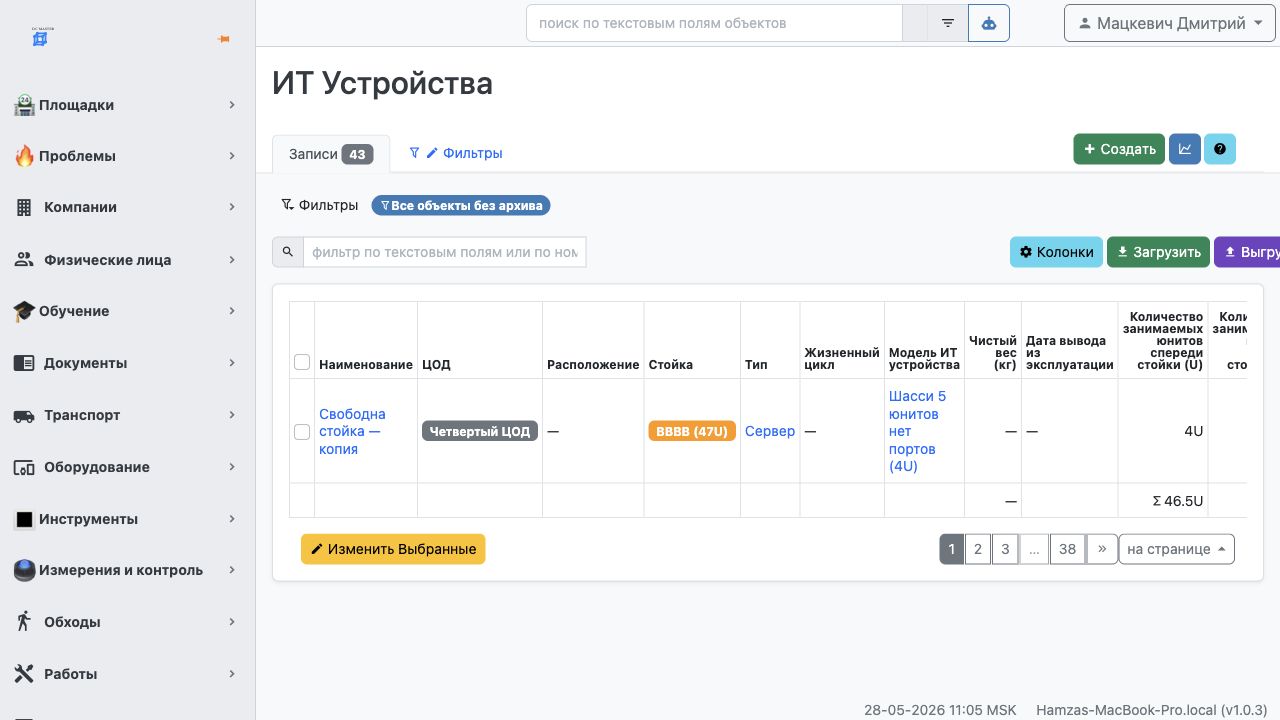This screenshot has width=1280, height=720.
Task: Open the Сервер type link
Action: (770, 431)
